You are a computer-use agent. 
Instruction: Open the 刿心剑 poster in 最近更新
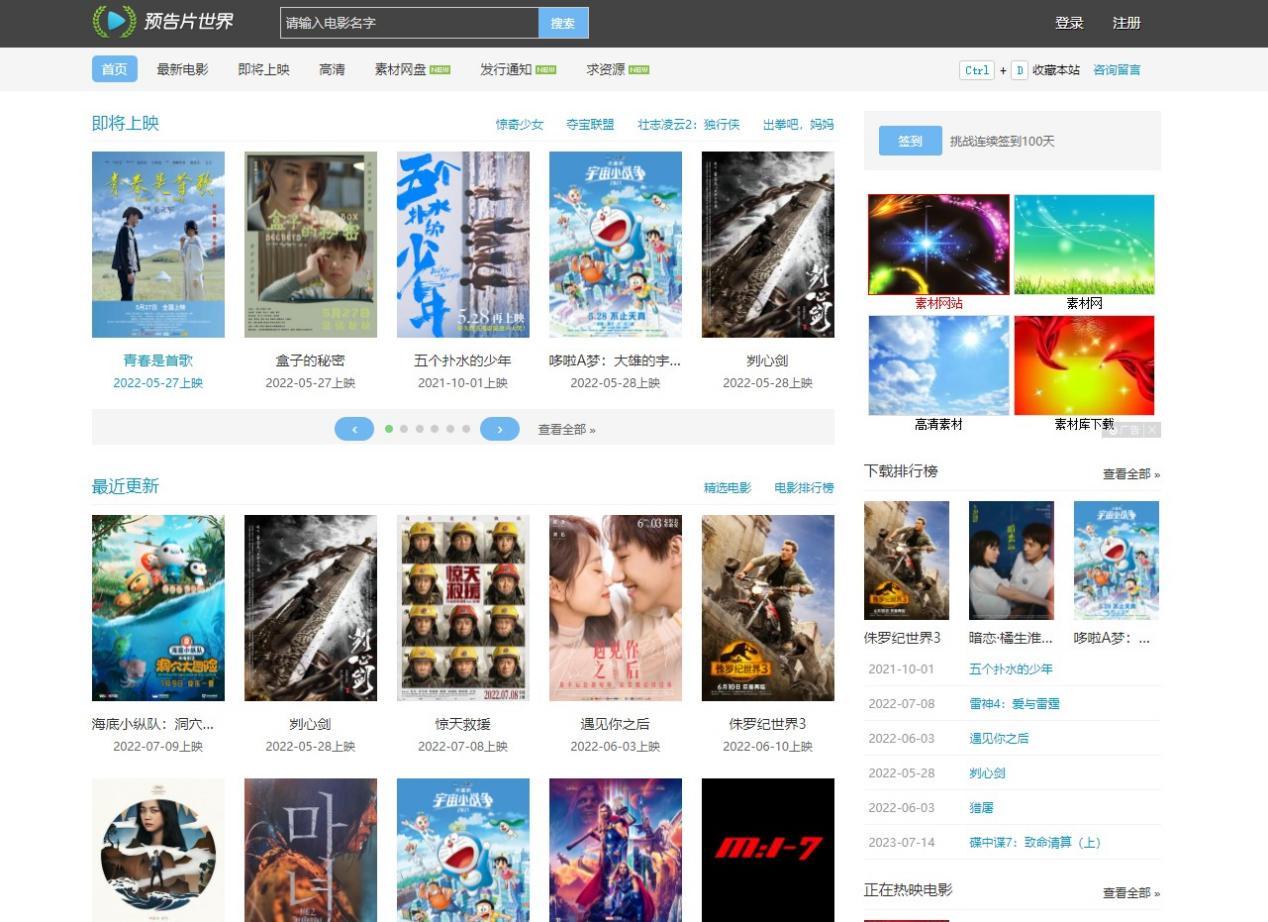pos(310,608)
